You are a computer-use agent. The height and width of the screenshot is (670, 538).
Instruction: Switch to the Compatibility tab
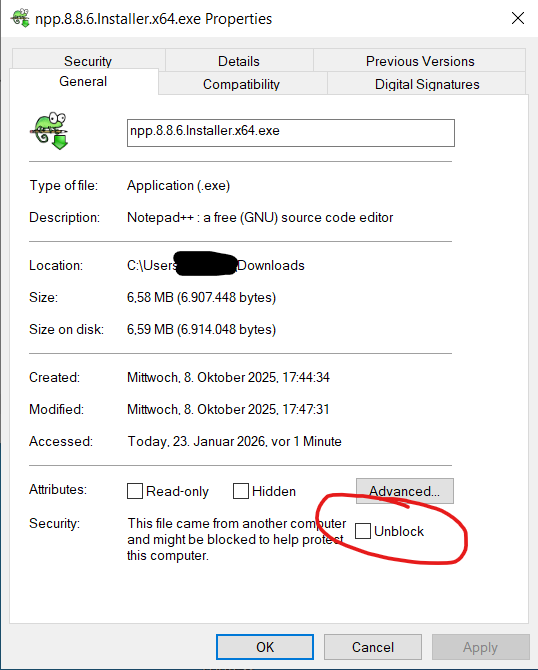(241, 84)
